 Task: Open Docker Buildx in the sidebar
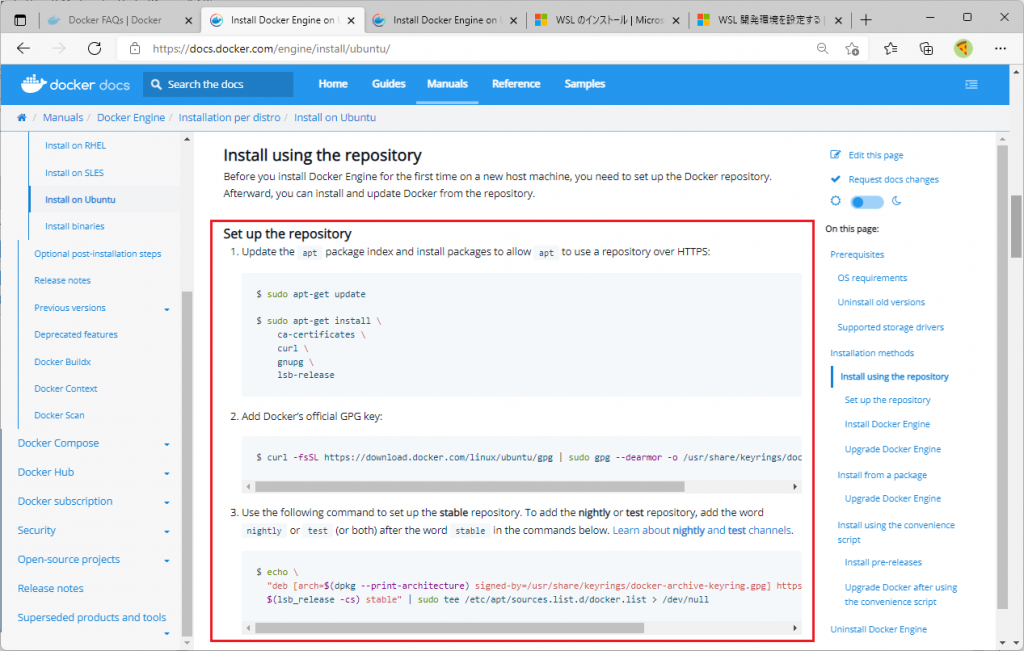63,362
